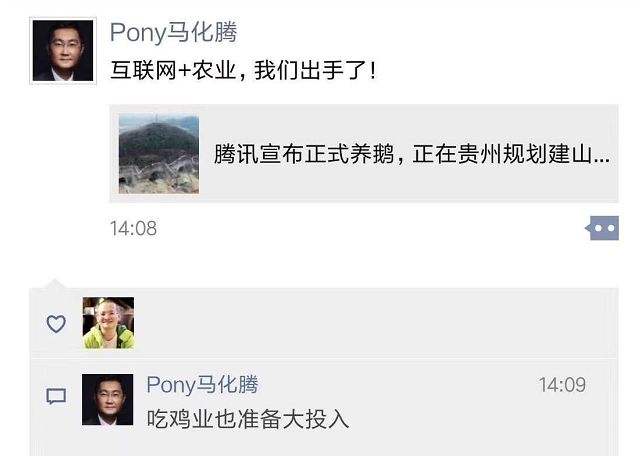Click the 14:08 post timestamp

(133, 229)
